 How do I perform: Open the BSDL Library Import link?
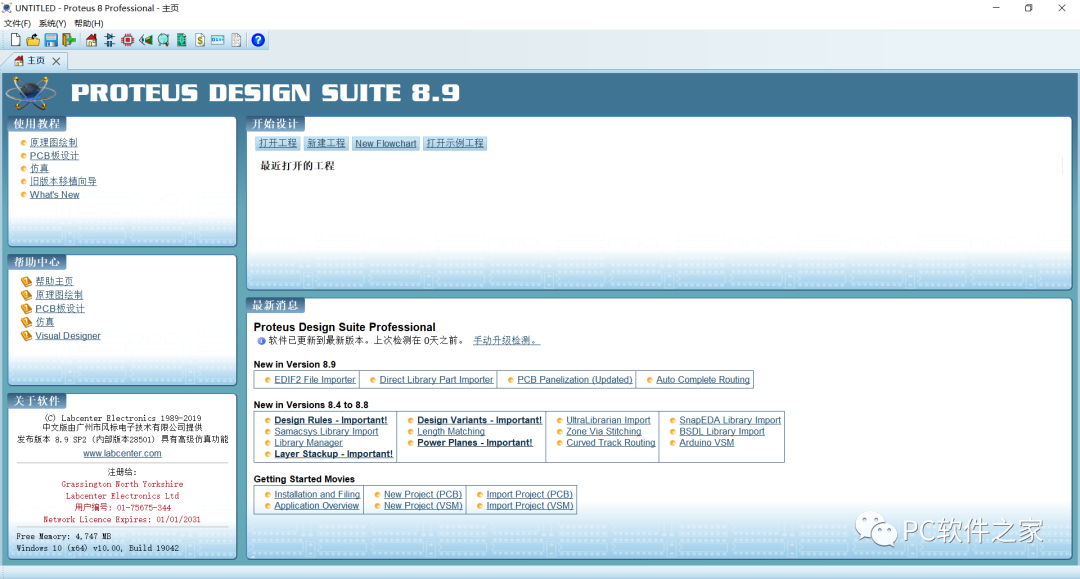pyautogui.click(x=722, y=432)
